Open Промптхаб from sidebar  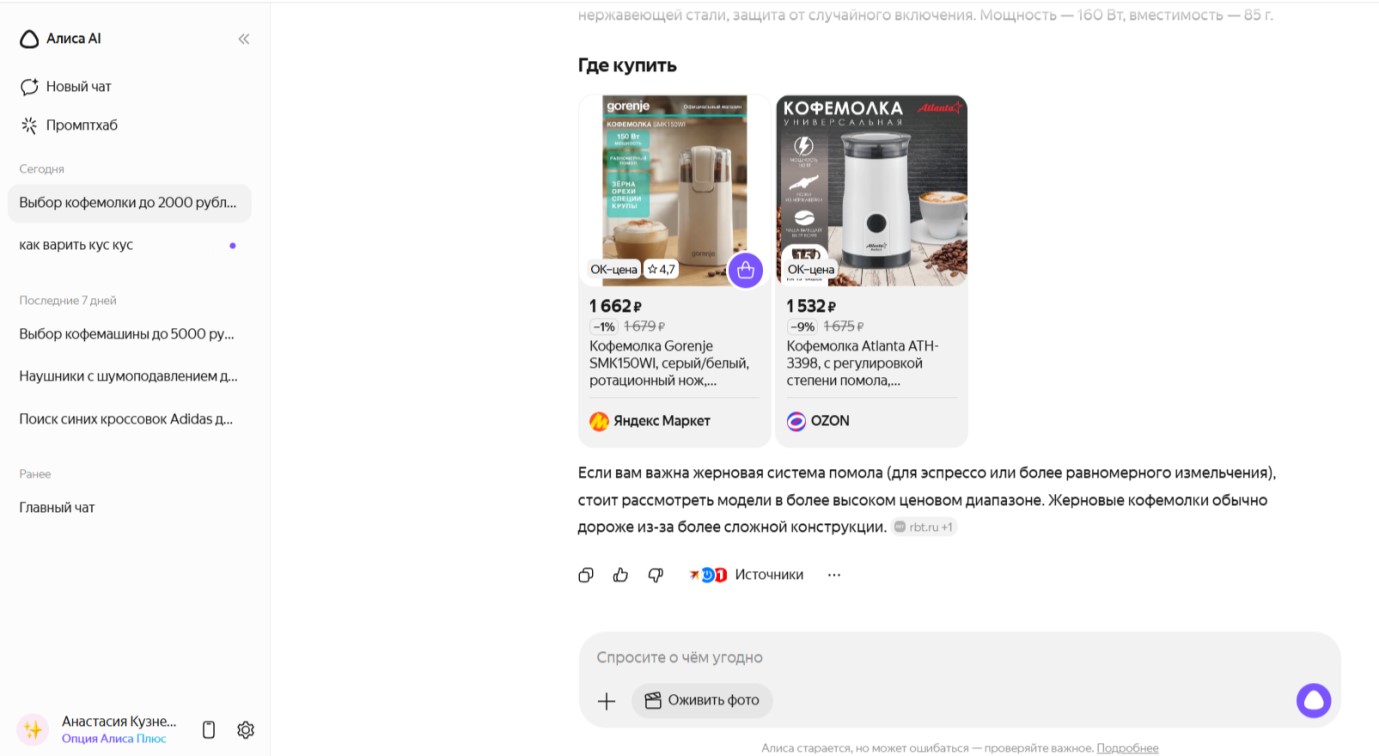point(69,125)
